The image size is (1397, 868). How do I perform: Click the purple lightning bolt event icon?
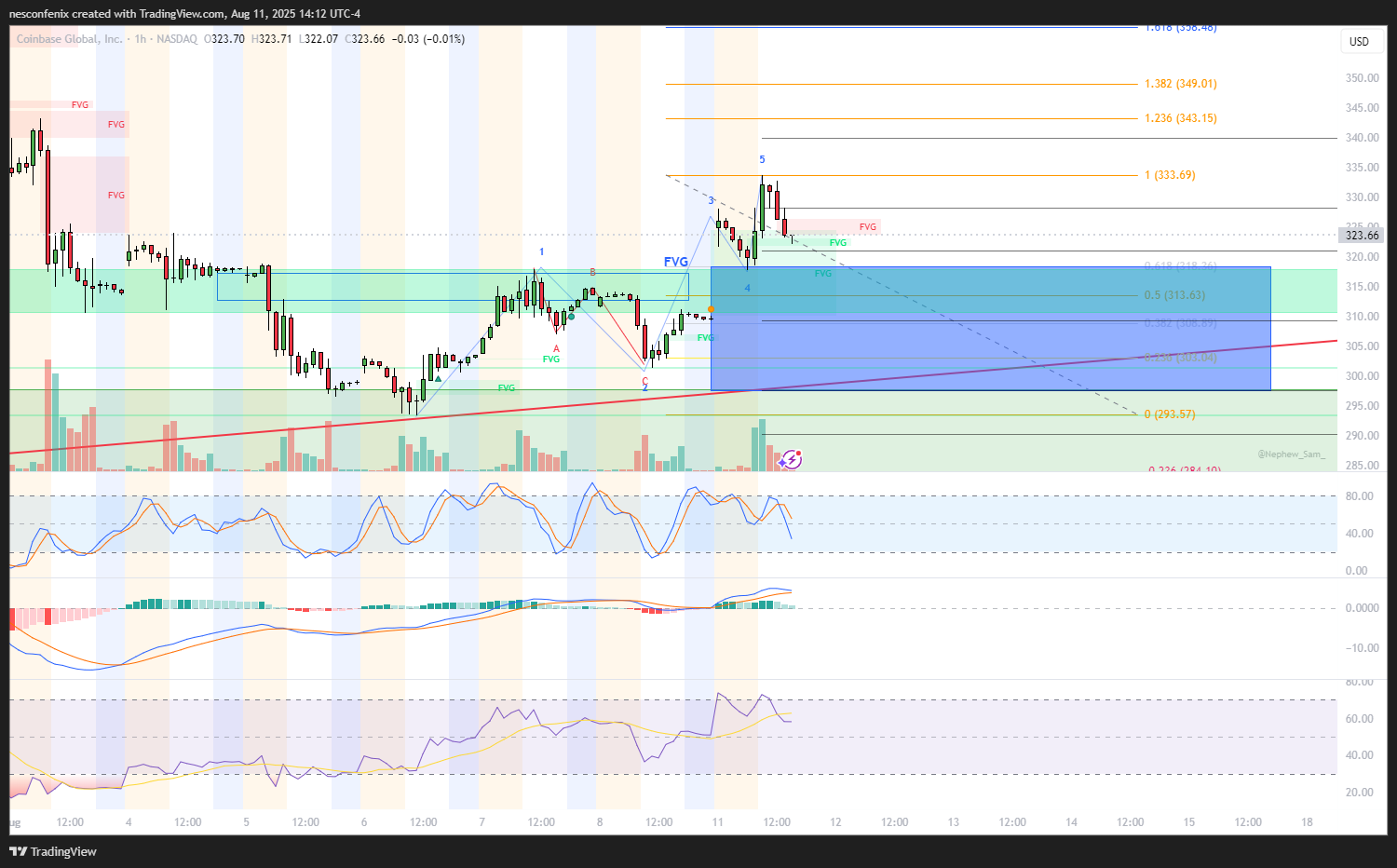click(x=792, y=459)
